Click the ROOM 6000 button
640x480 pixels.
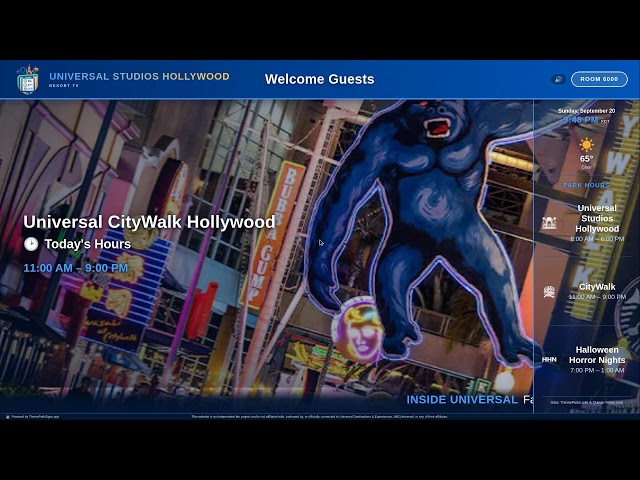[x=599, y=79]
